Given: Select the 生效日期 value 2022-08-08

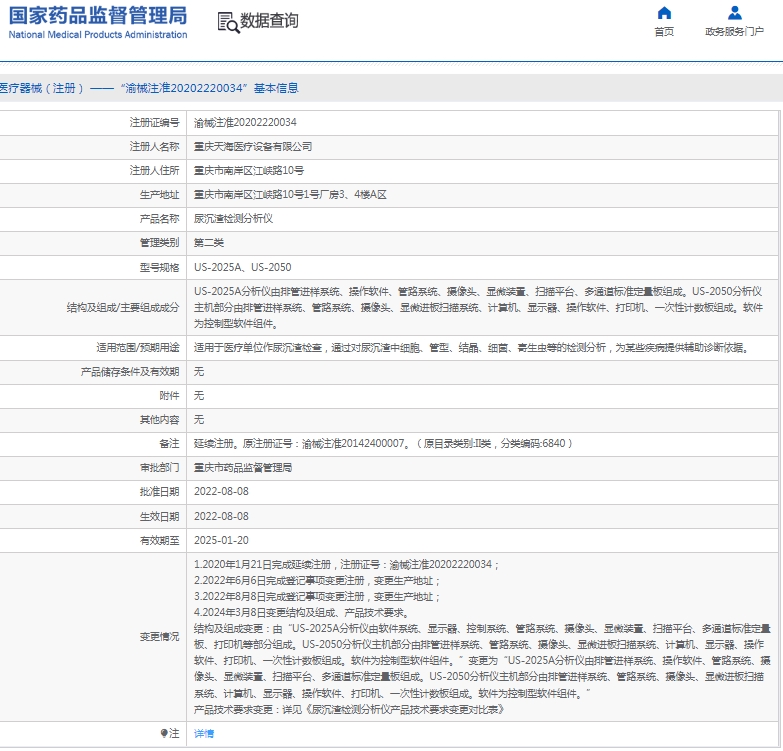Looking at the screenshot, I should 221,516.
